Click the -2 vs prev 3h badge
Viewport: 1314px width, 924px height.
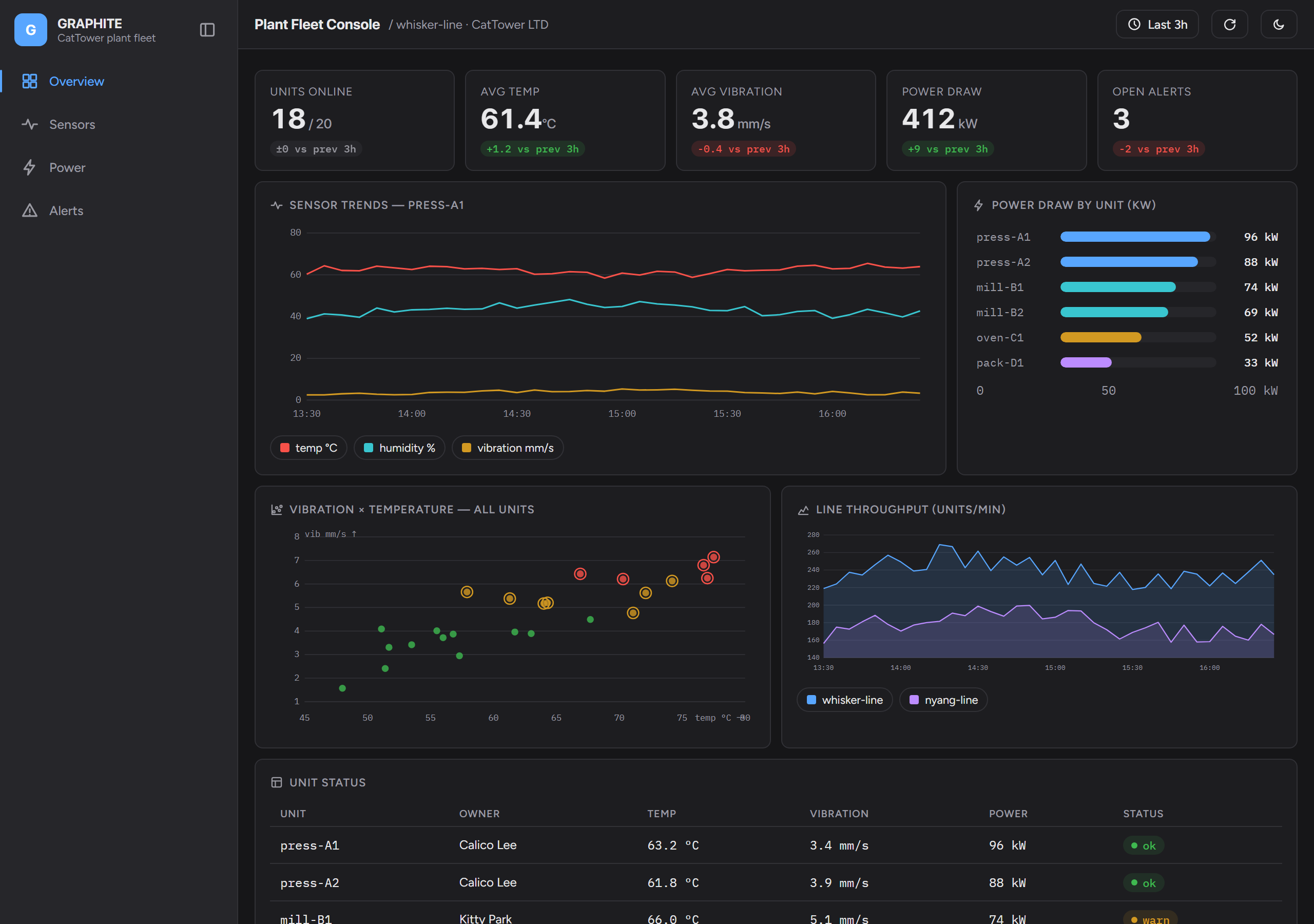pos(1159,149)
